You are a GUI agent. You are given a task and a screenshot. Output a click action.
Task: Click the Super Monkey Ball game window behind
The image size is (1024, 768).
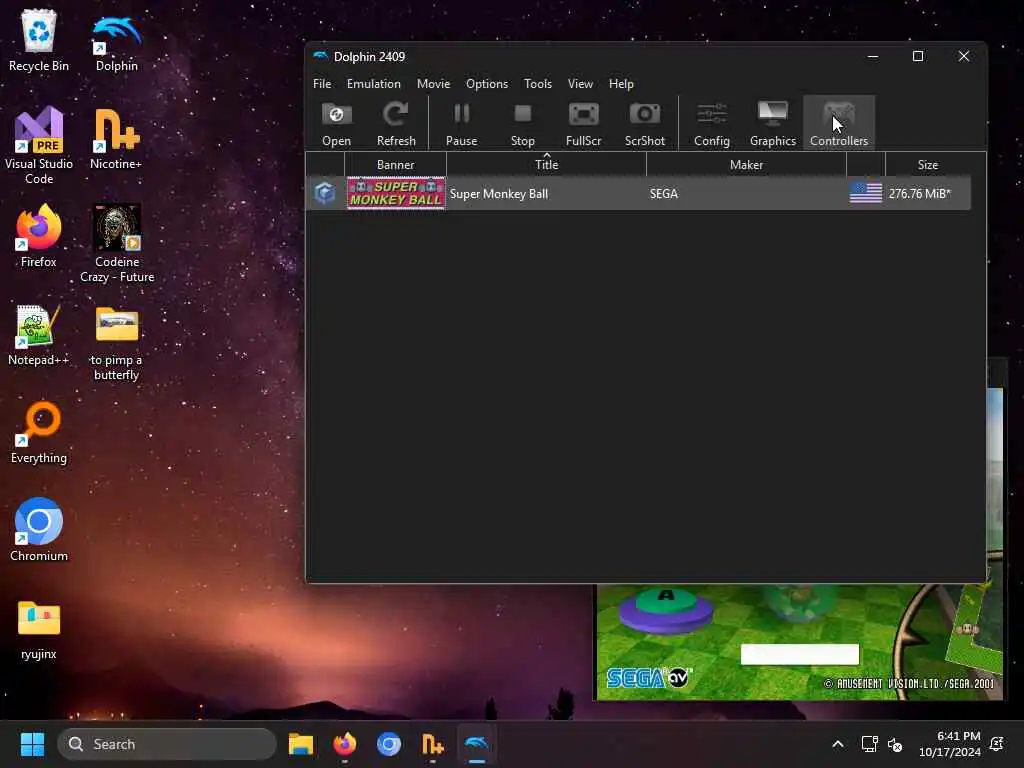pos(798,642)
